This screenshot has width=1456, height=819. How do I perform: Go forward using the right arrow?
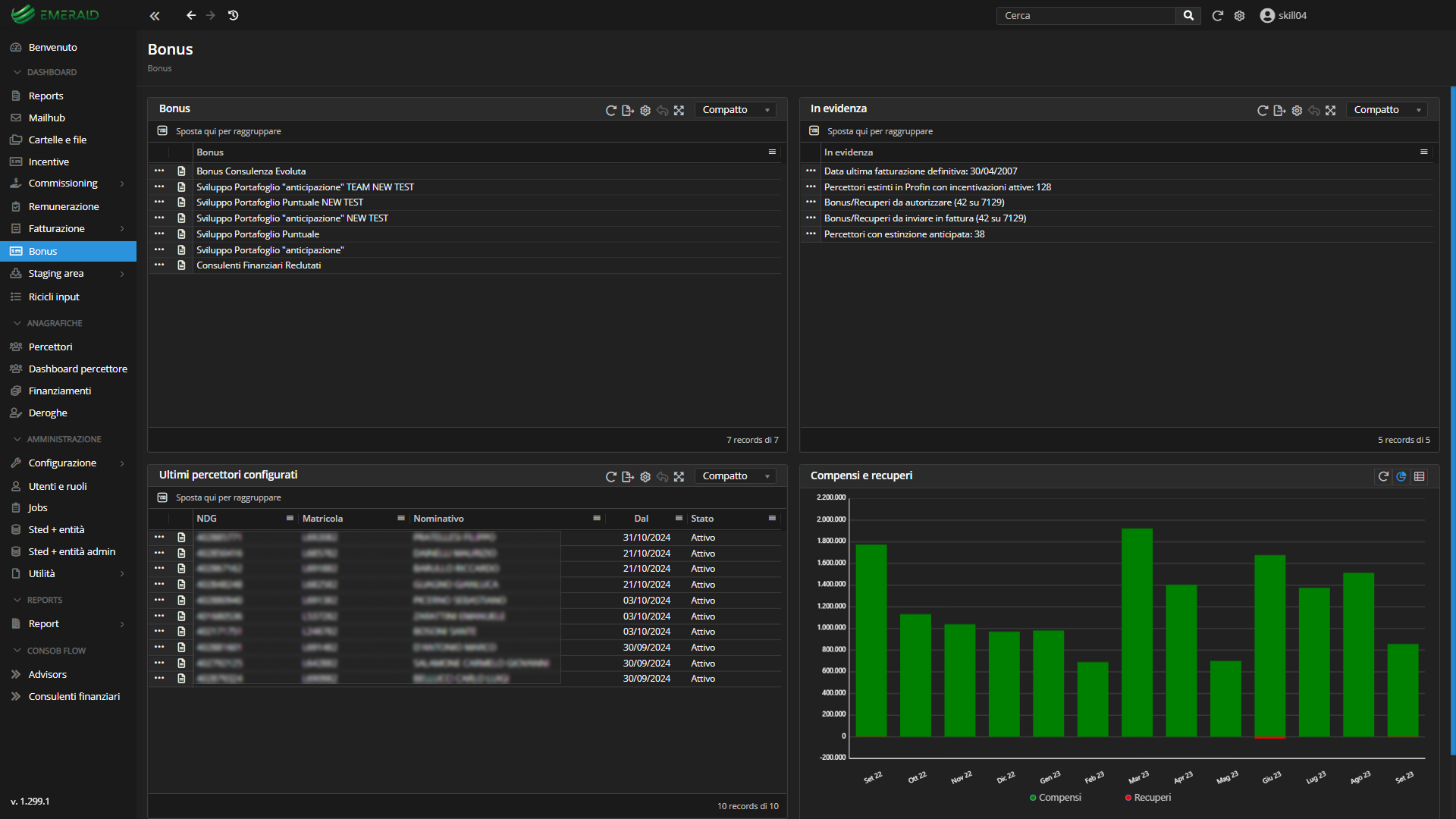click(x=211, y=15)
